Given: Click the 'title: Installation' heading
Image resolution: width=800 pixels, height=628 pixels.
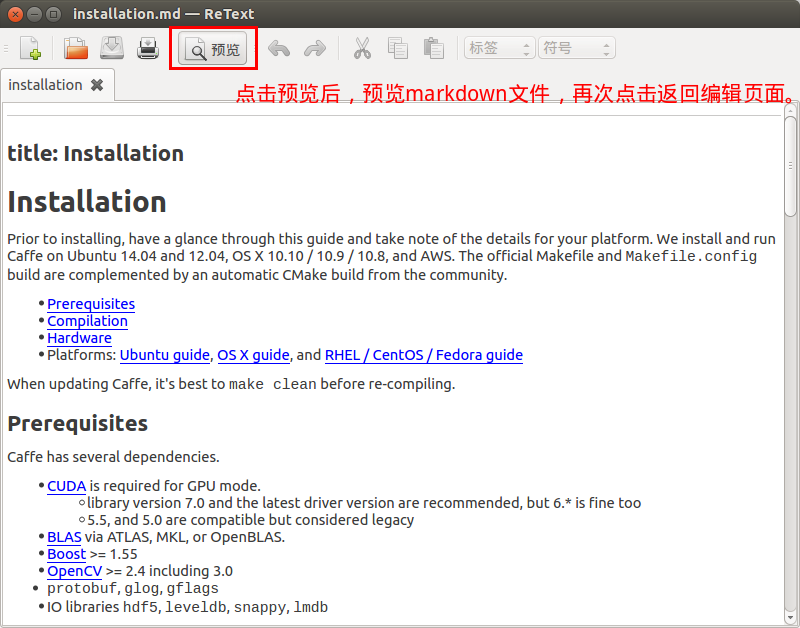Looking at the screenshot, I should click(95, 154).
